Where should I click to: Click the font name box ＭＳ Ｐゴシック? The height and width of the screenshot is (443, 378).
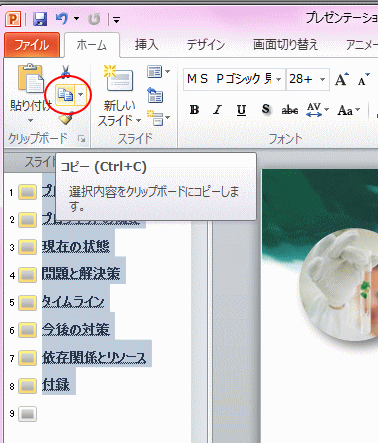[229, 79]
